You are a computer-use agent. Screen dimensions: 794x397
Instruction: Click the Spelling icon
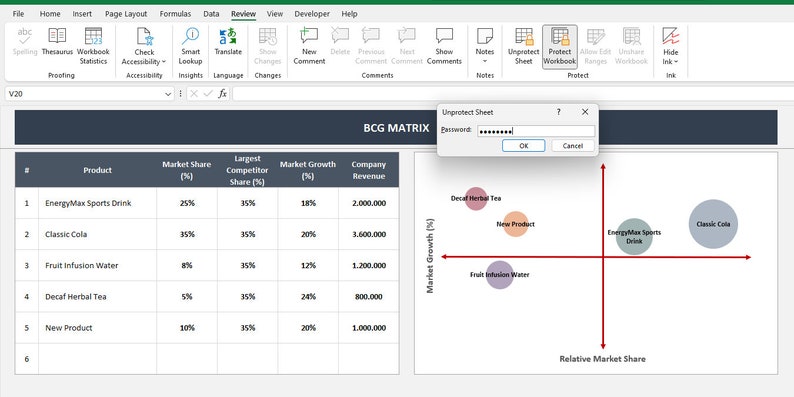pos(25,36)
